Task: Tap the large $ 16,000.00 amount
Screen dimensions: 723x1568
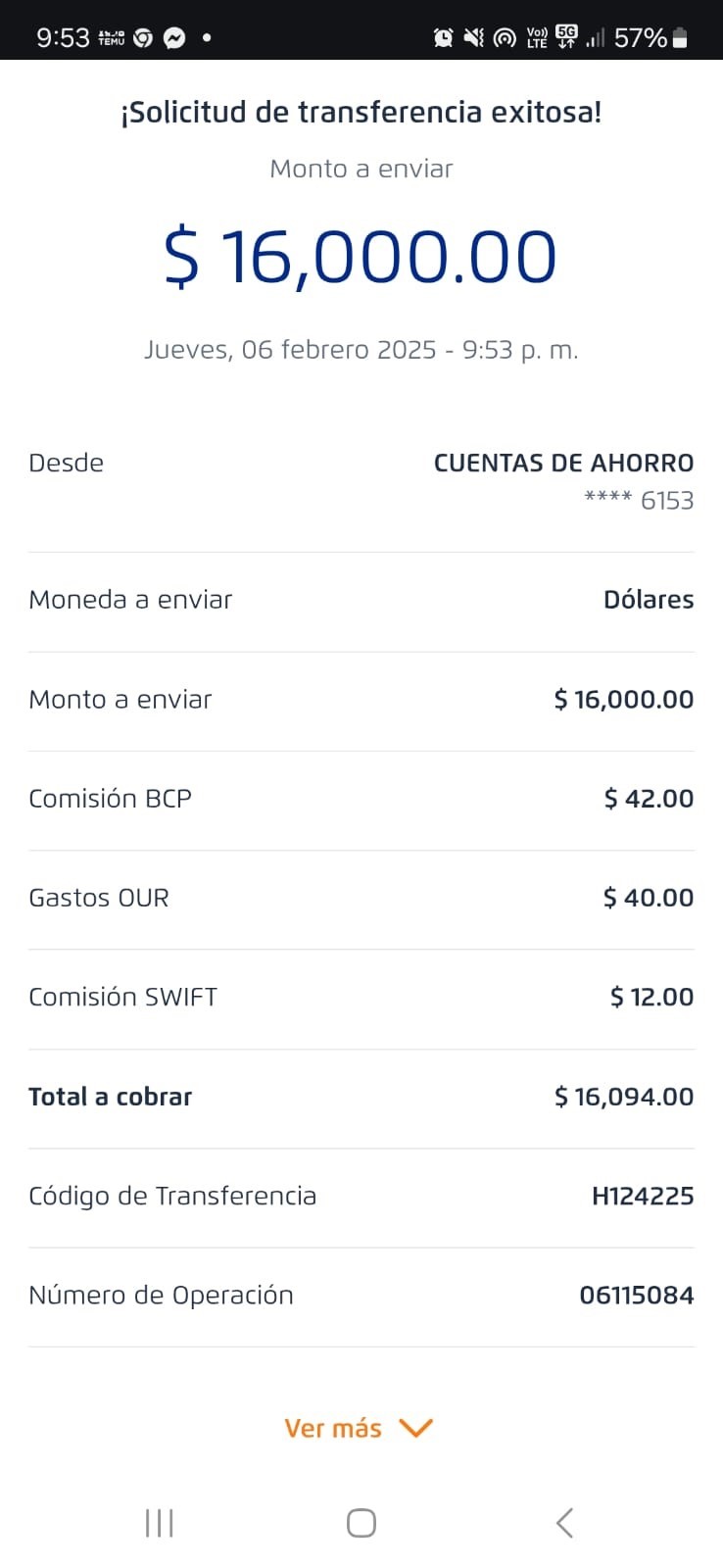Action: (x=361, y=257)
